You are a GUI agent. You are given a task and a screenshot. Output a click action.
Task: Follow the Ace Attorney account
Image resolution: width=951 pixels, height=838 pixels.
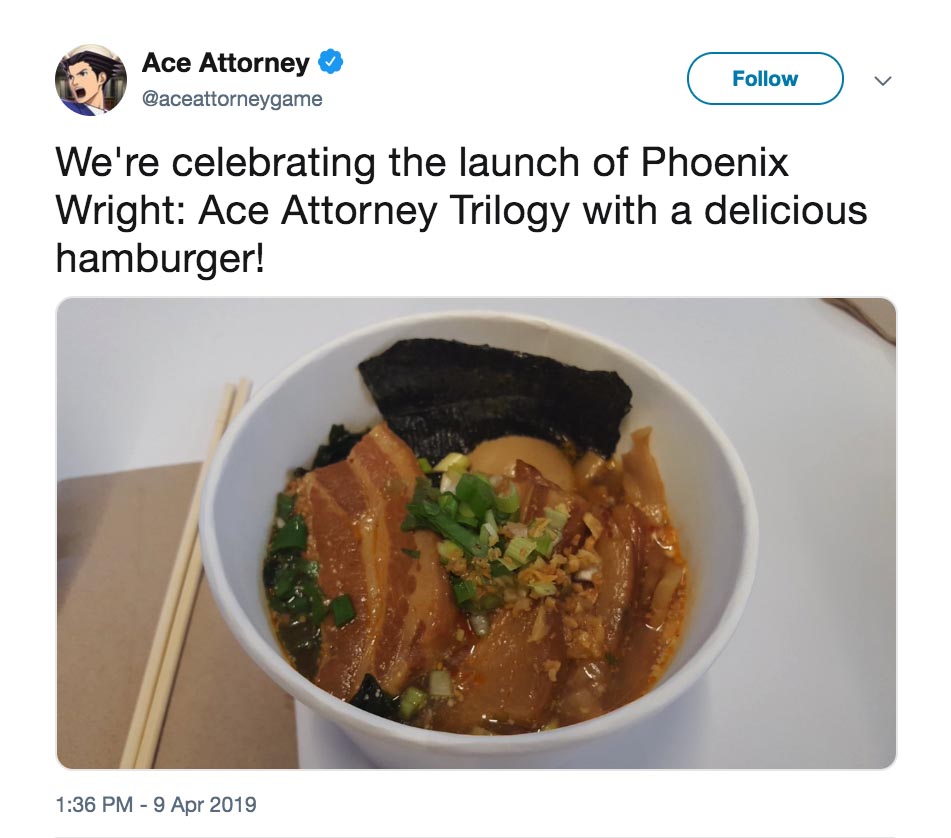tap(765, 78)
